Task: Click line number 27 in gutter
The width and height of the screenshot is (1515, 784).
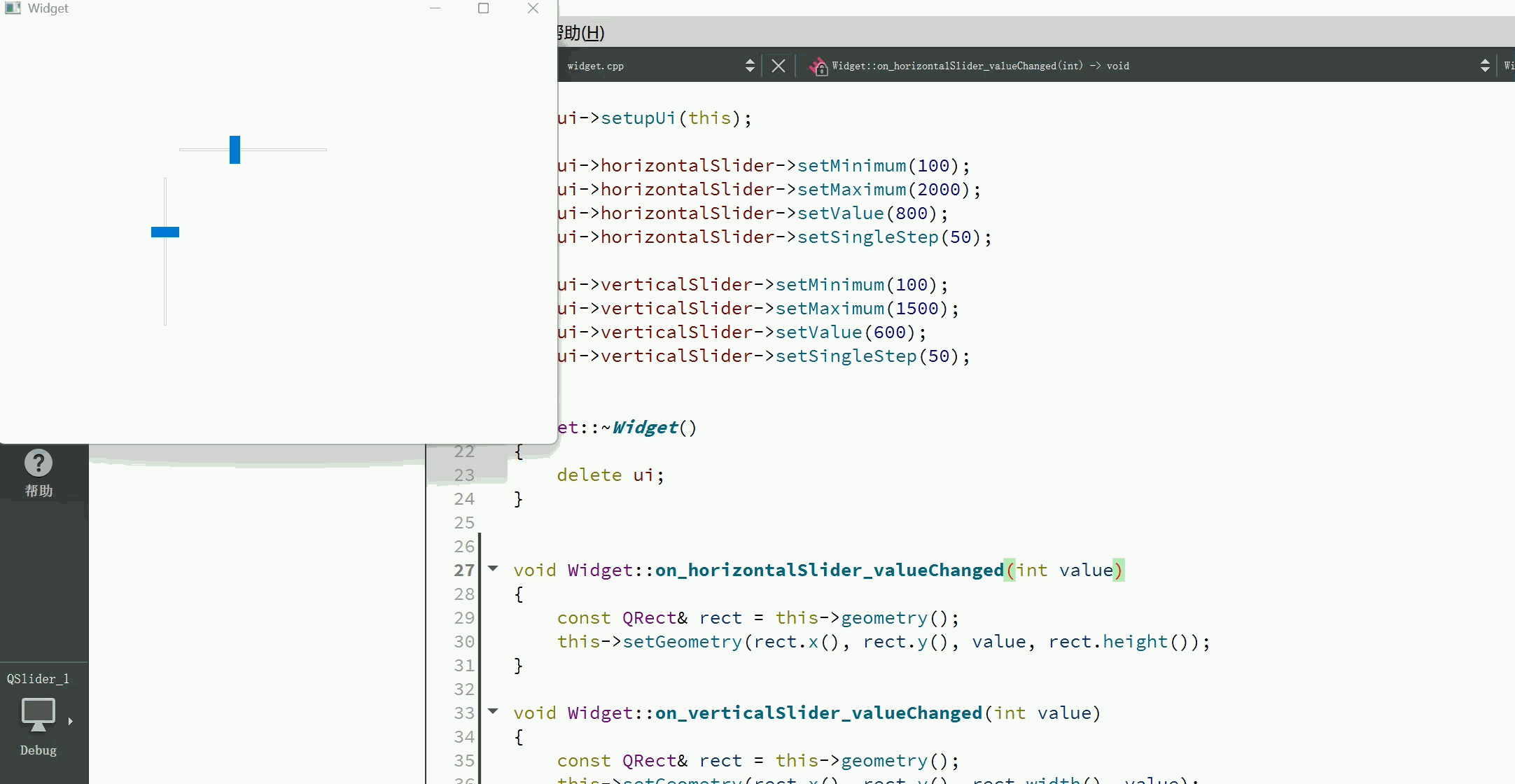Action: click(463, 570)
